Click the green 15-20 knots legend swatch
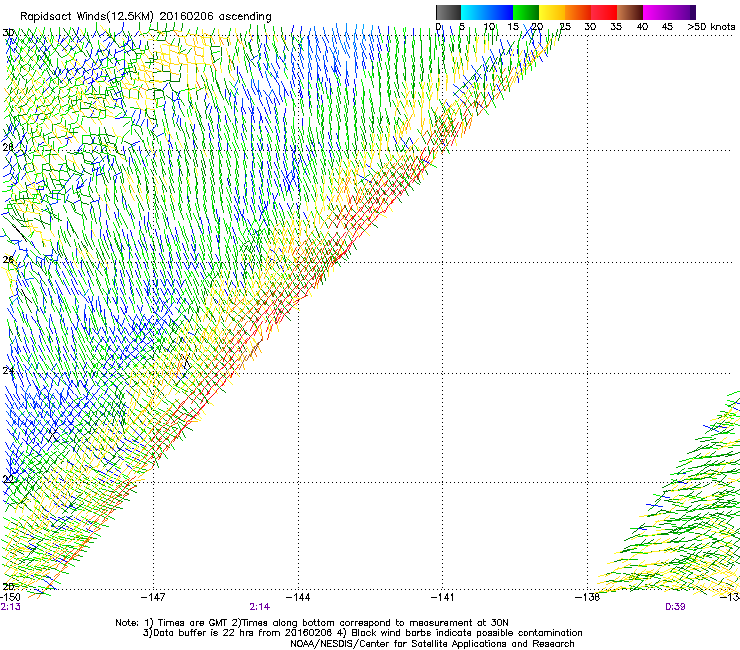The image size is (740, 650). click(x=526, y=12)
